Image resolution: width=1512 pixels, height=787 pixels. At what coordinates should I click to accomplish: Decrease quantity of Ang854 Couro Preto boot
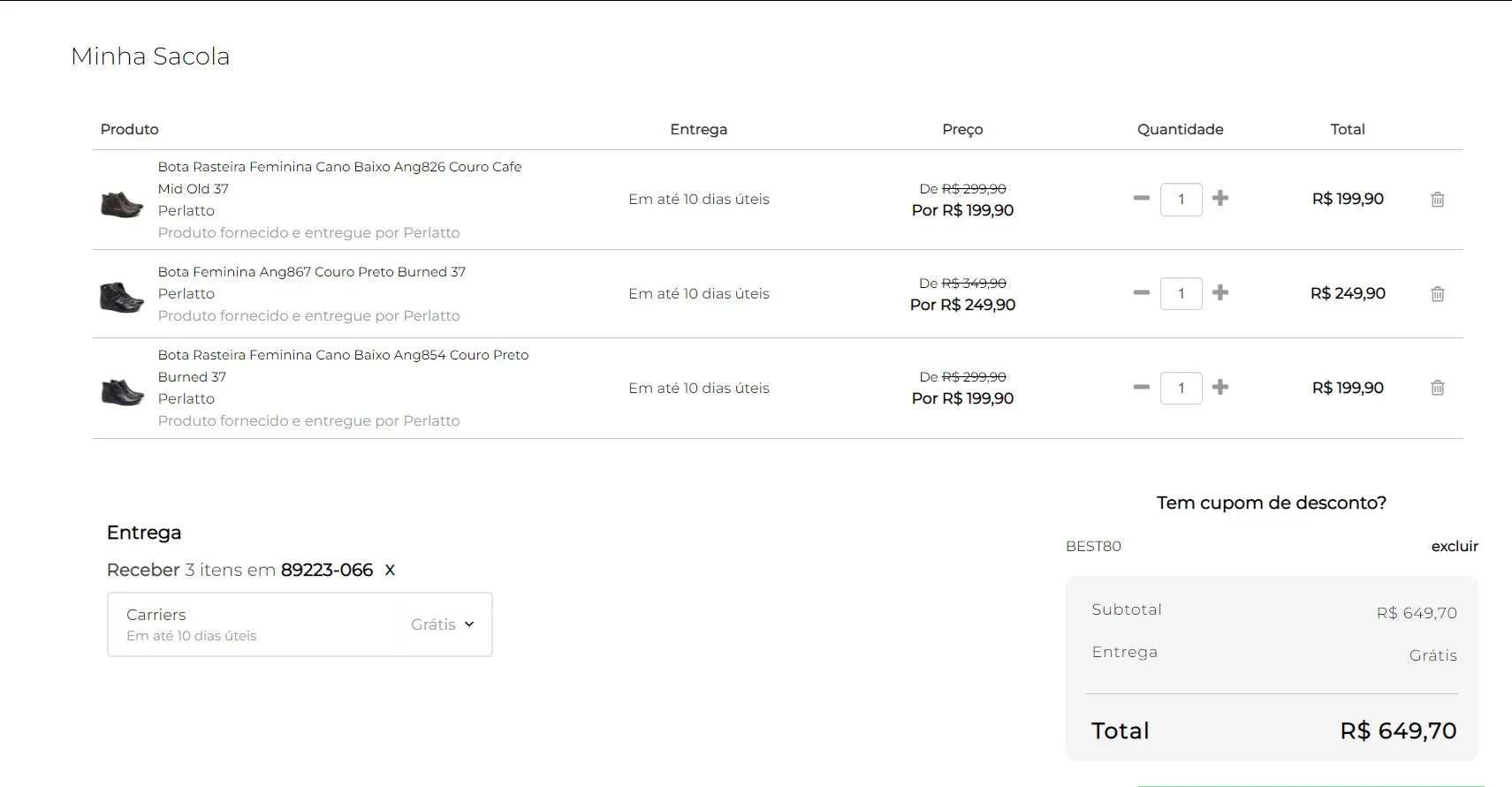[1141, 388]
